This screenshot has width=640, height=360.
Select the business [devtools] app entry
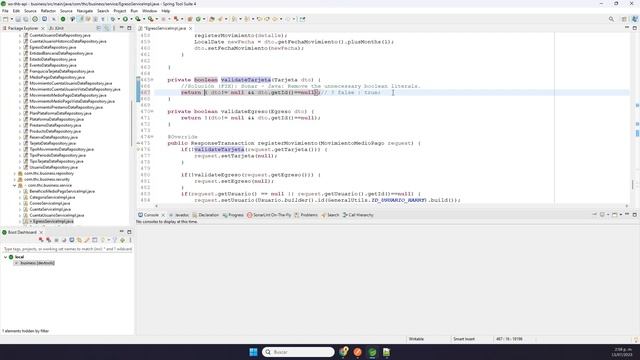point(37,263)
